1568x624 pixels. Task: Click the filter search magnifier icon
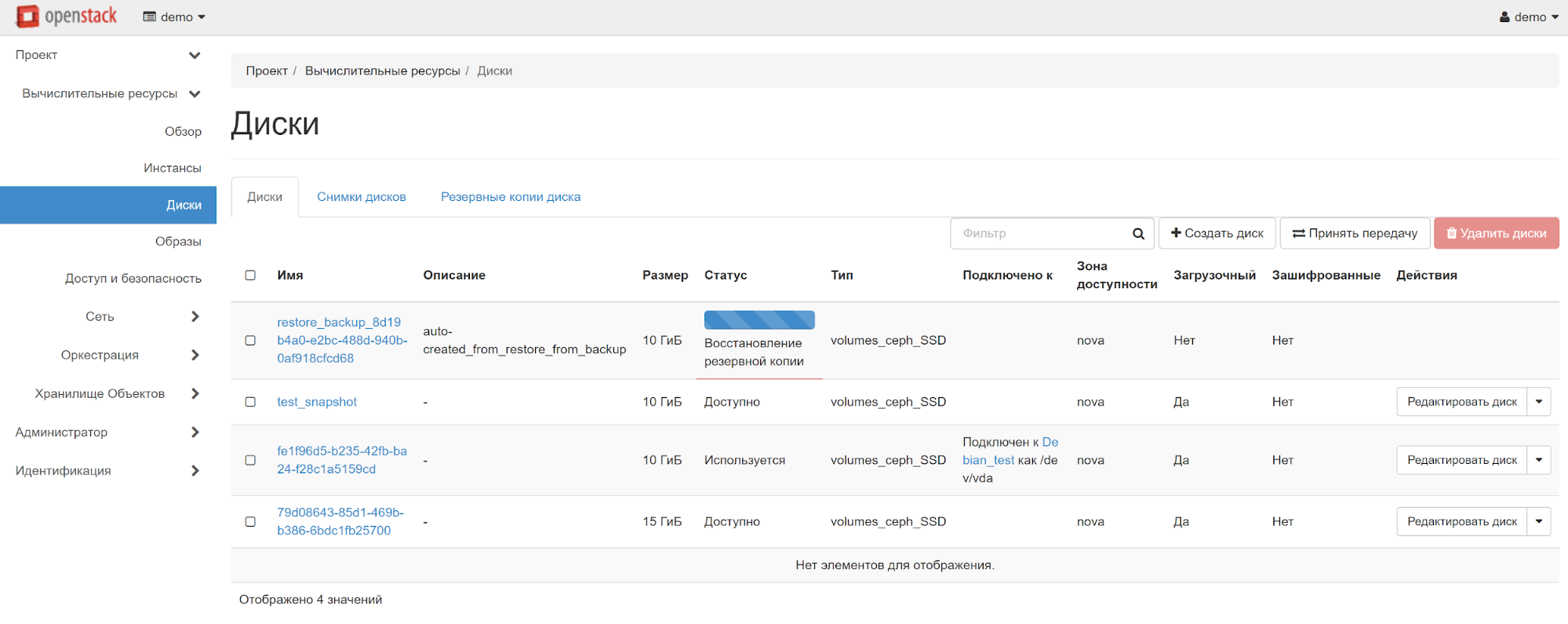pyautogui.click(x=1138, y=234)
